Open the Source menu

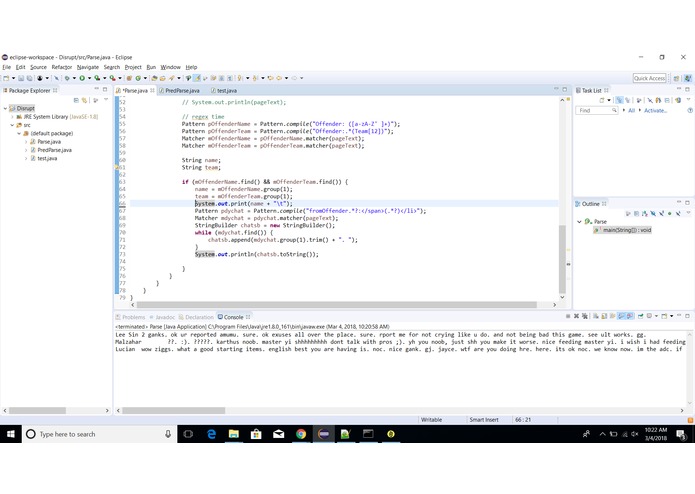tap(38, 67)
